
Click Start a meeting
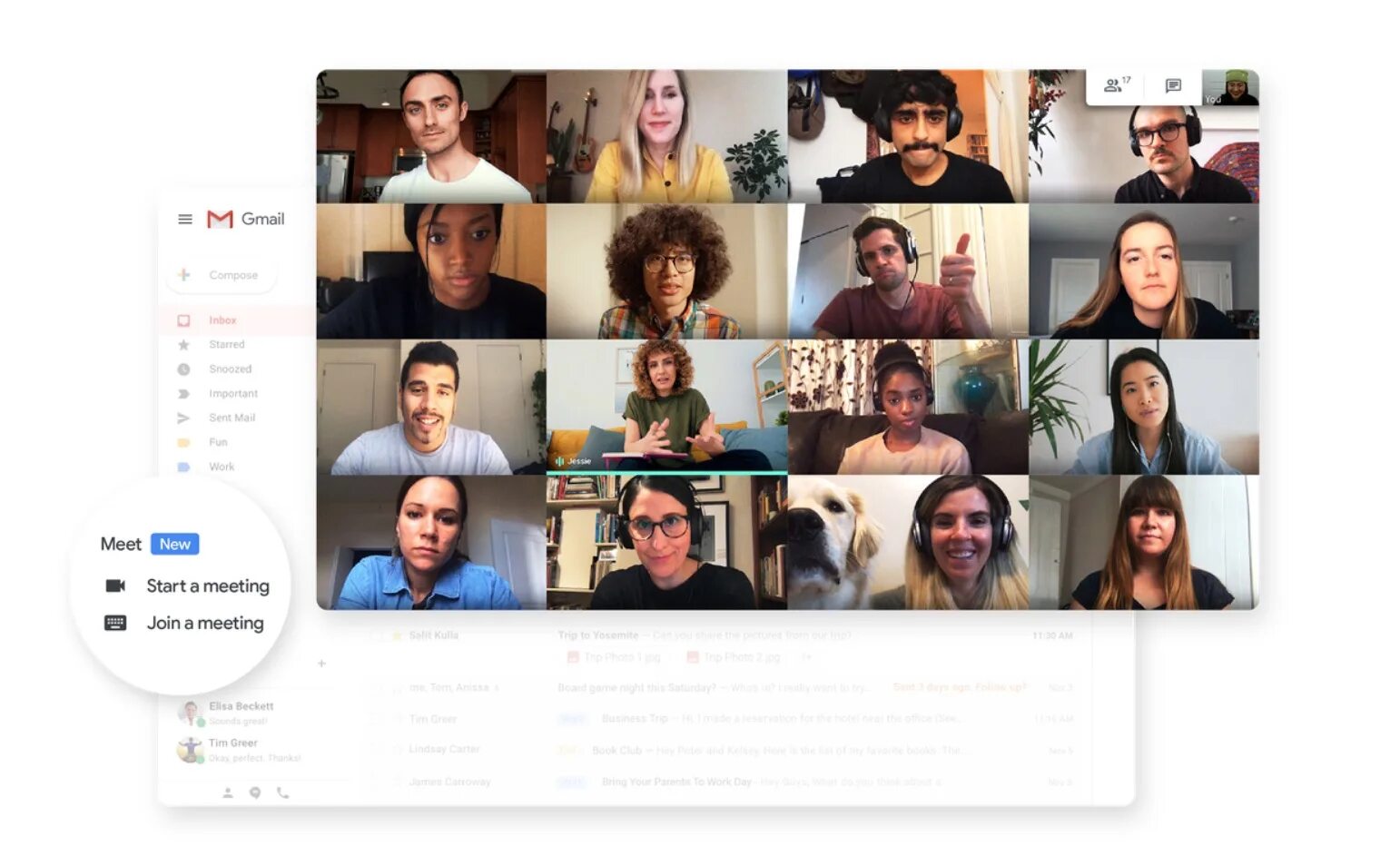[208, 585]
